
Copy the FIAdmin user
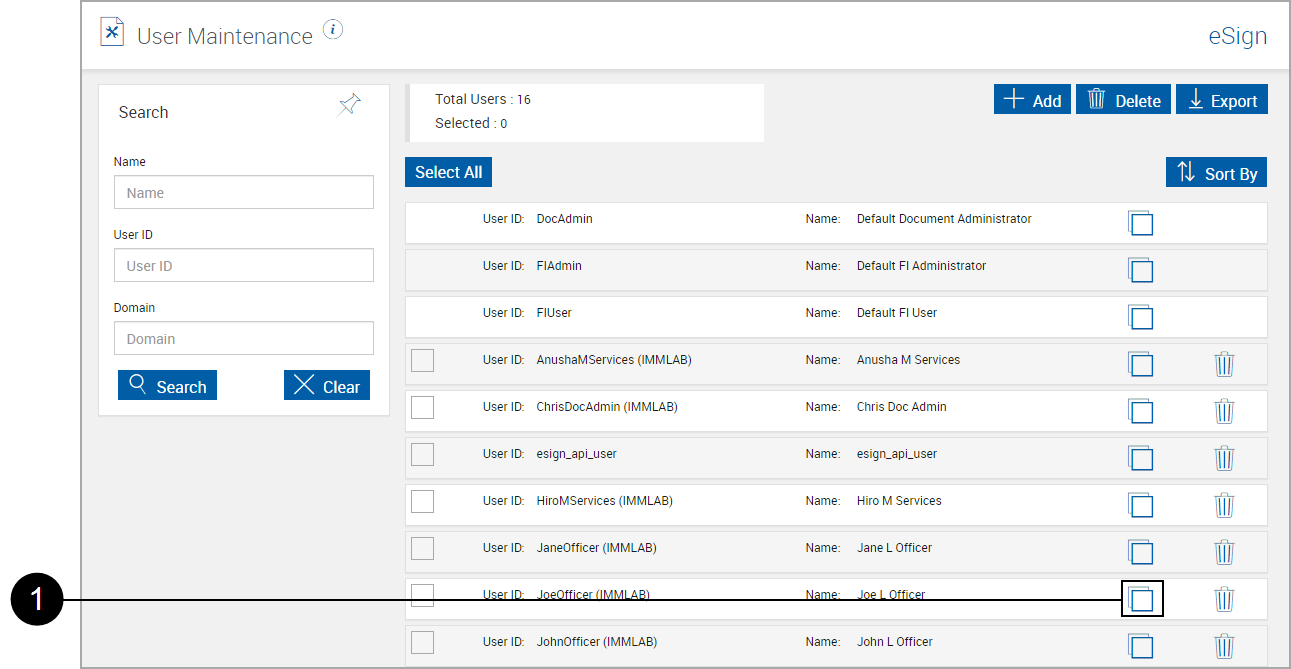(1140, 270)
